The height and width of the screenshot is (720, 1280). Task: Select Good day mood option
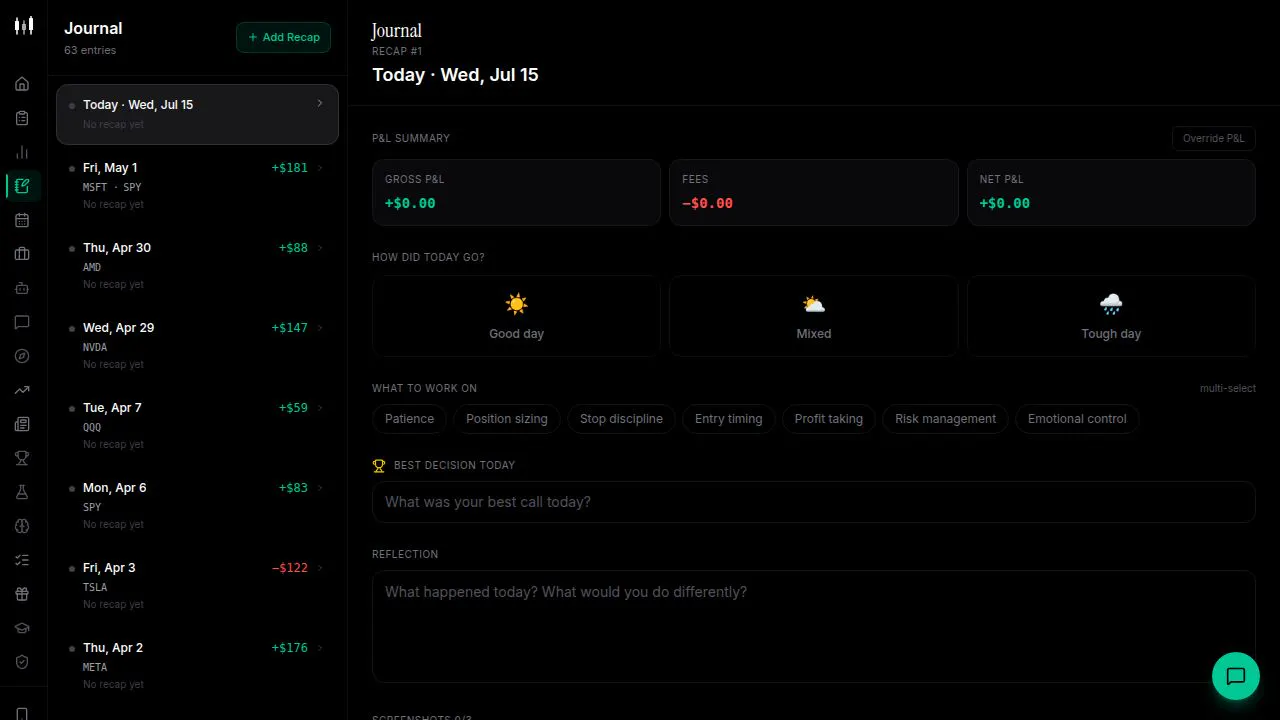tap(516, 316)
